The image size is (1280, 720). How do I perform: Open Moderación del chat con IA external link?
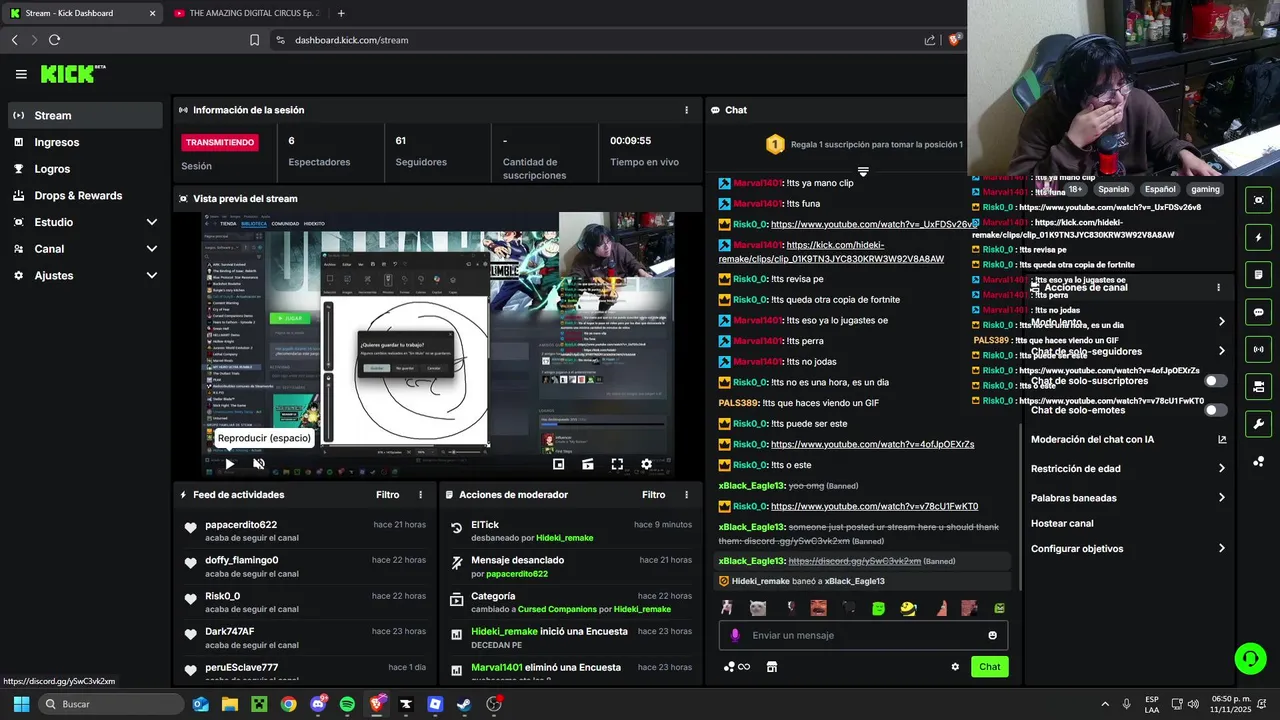[1222, 439]
